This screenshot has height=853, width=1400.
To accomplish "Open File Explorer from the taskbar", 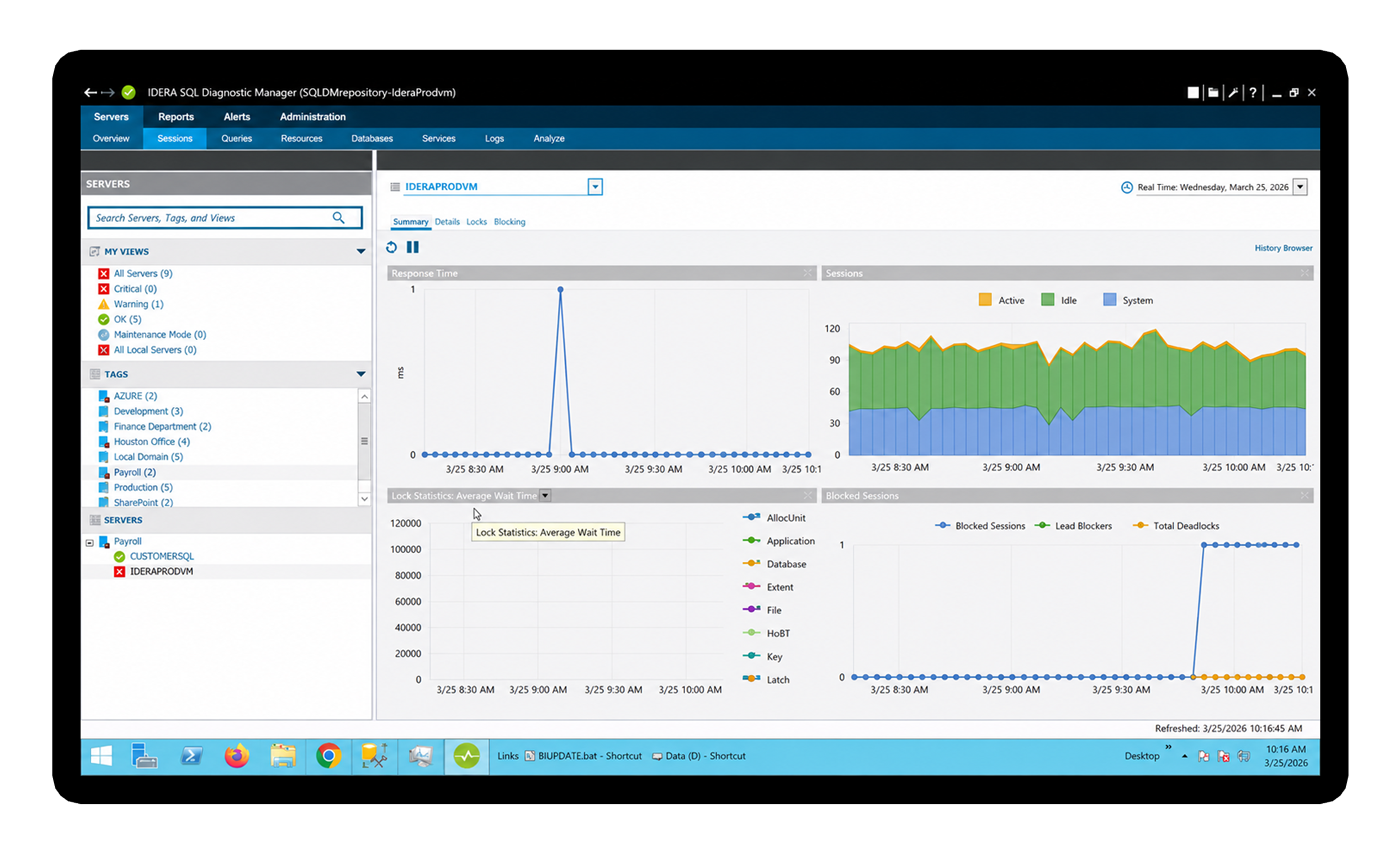I will click(284, 756).
